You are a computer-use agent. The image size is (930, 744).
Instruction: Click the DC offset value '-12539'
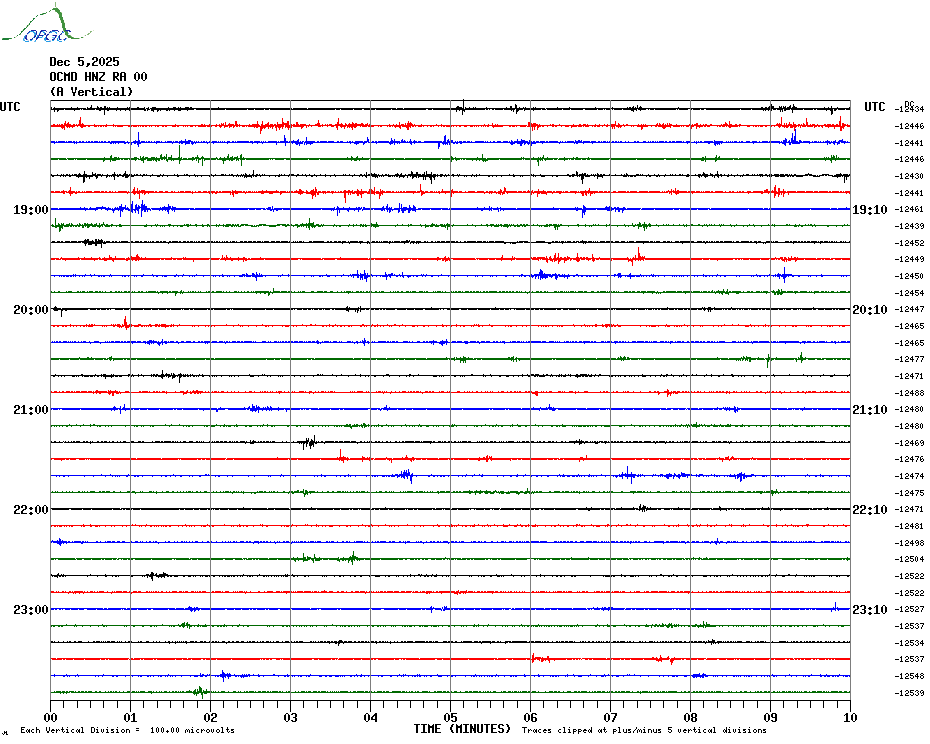(909, 693)
